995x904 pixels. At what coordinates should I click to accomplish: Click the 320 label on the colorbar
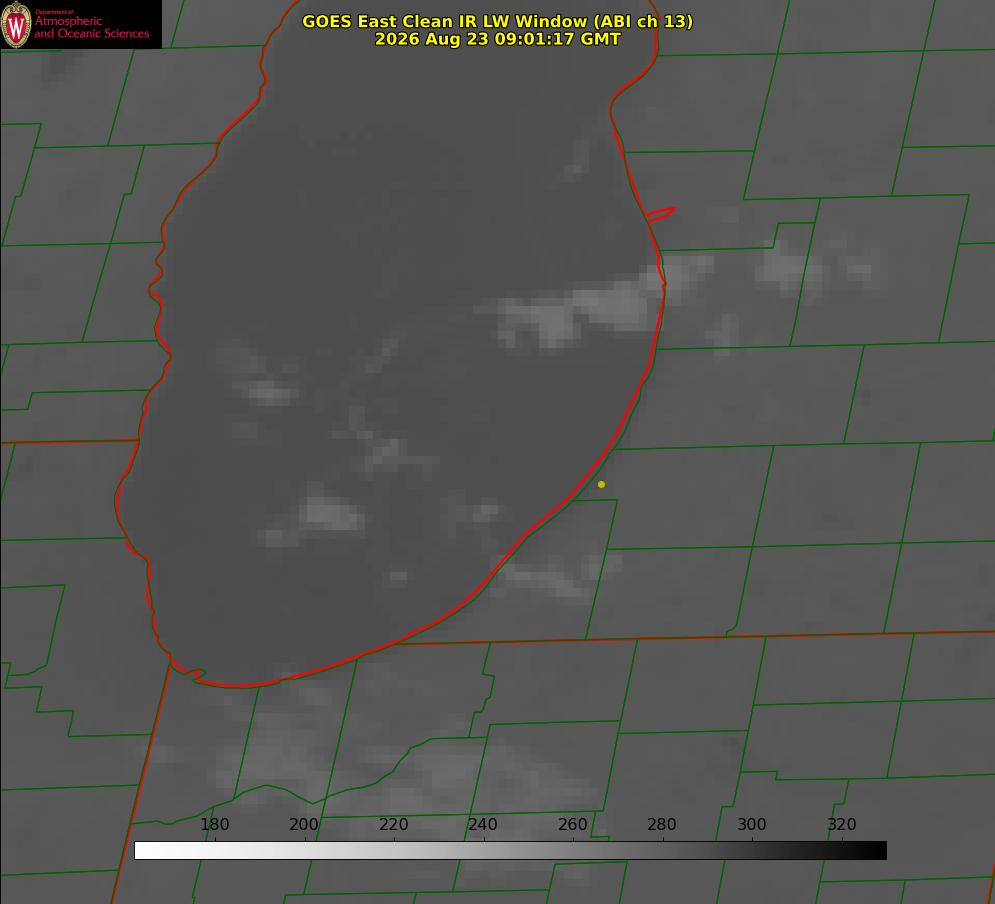[842, 824]
